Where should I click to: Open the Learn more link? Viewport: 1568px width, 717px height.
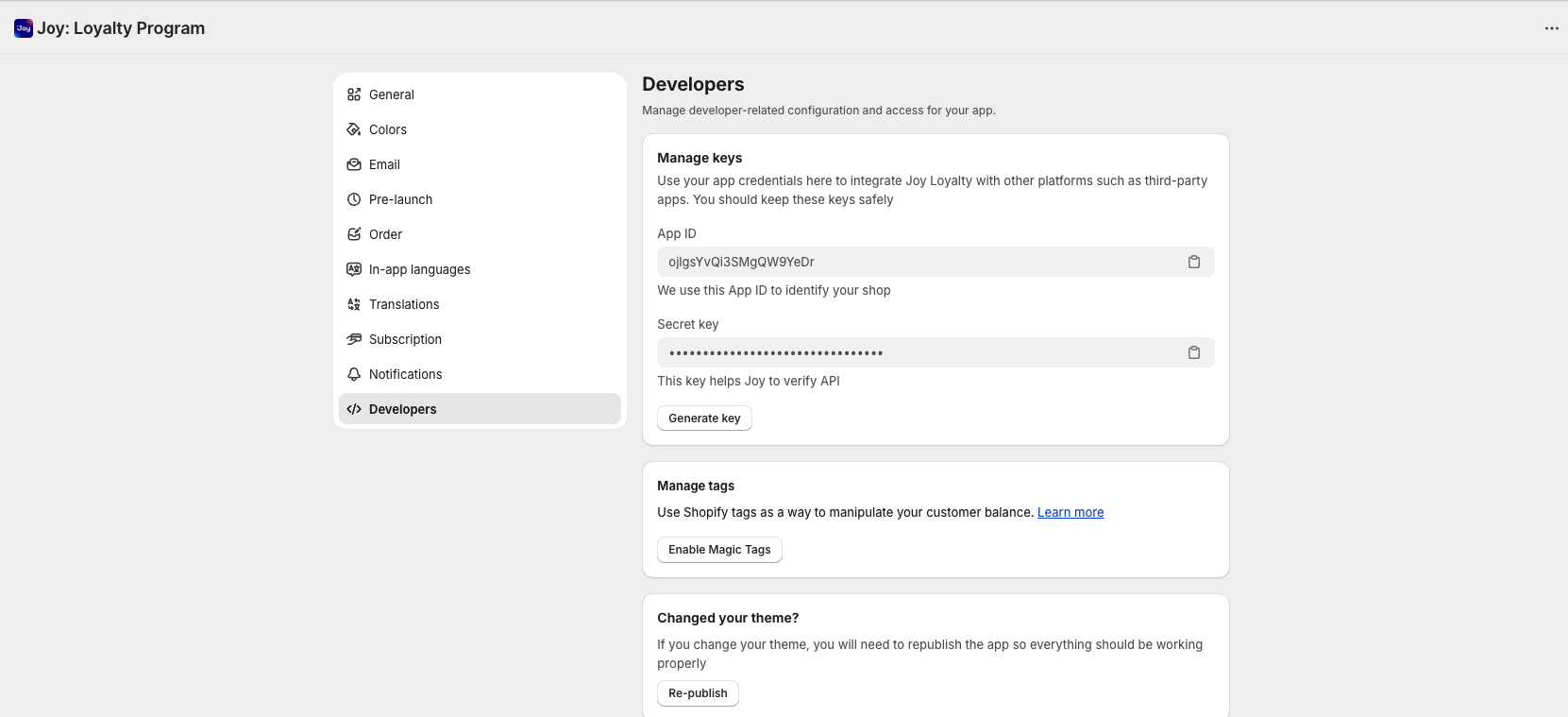click(x=1070, y=512)
